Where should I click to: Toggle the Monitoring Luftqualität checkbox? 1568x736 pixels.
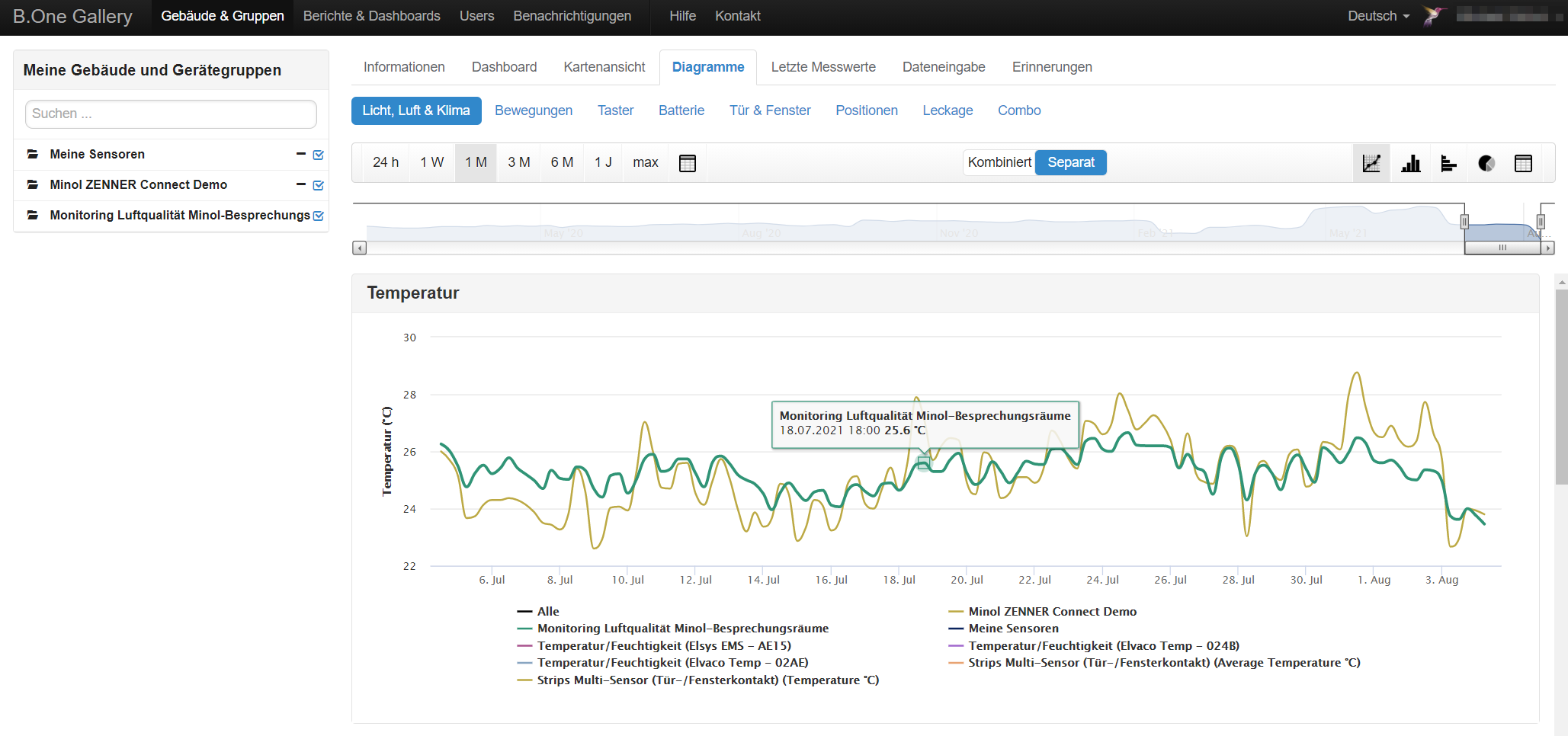[x=319, y=216]
